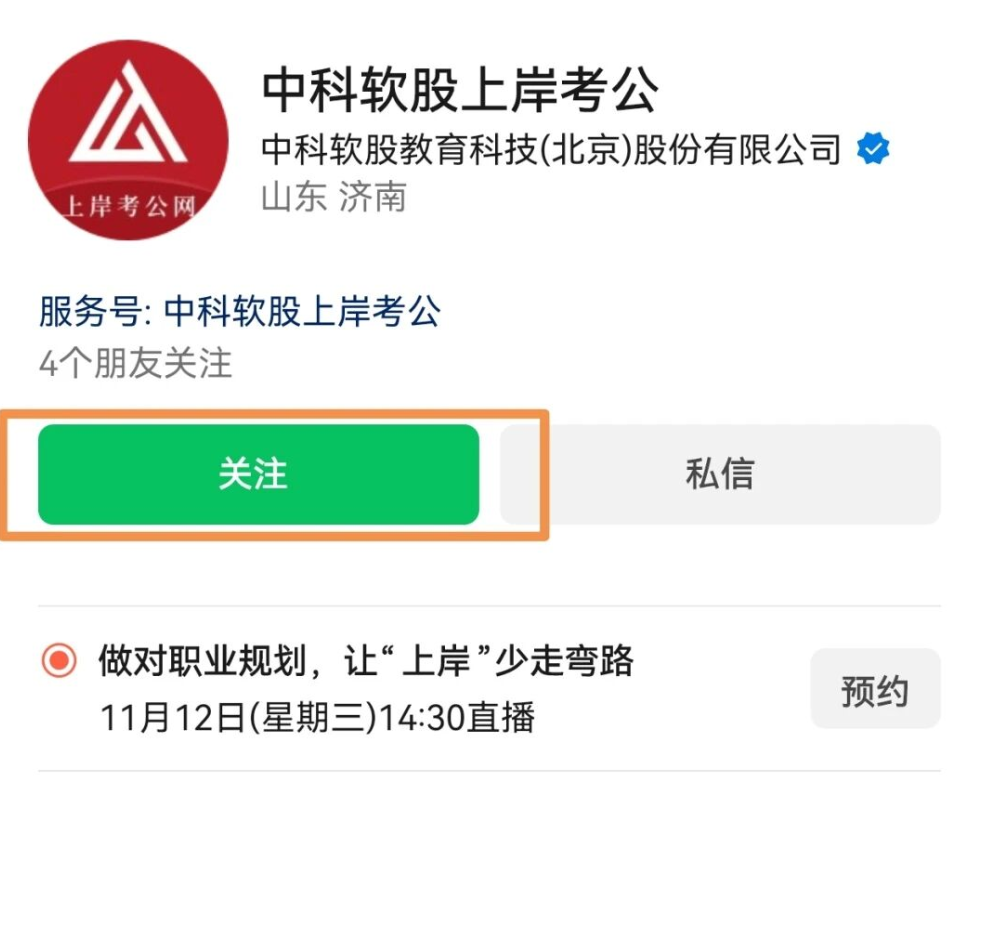983x934 pixels.
Task: Follow the account with the green 关注 button
Action: tap(258, 474)
